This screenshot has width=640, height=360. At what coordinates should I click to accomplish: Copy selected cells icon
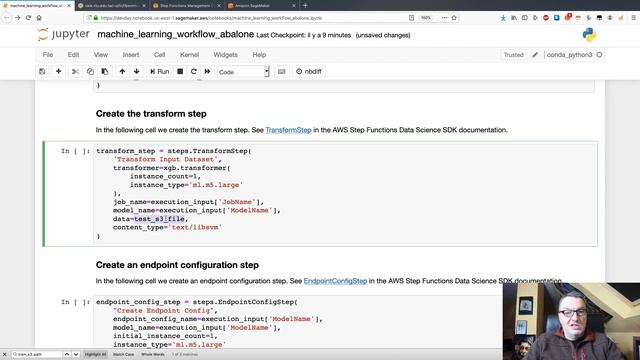tap(90, 71)
